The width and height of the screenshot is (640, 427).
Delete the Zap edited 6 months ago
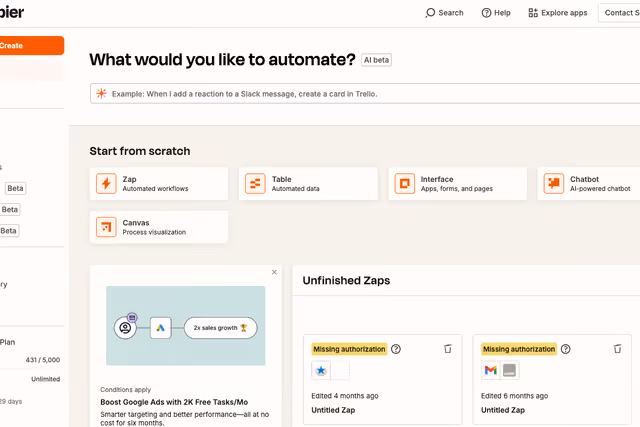(617, 349)
